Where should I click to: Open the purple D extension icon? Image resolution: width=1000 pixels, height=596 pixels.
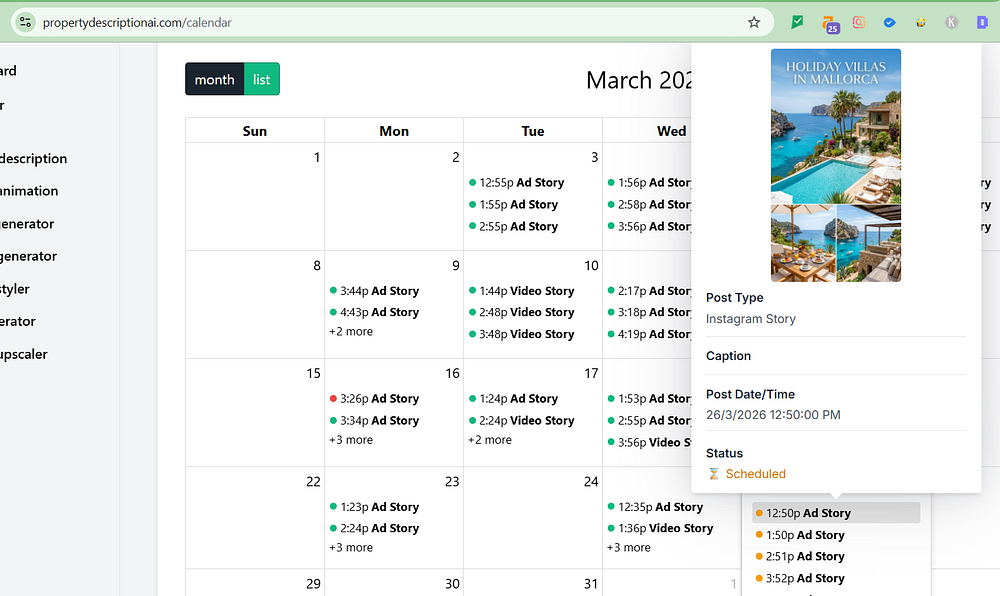coord(982,22)
